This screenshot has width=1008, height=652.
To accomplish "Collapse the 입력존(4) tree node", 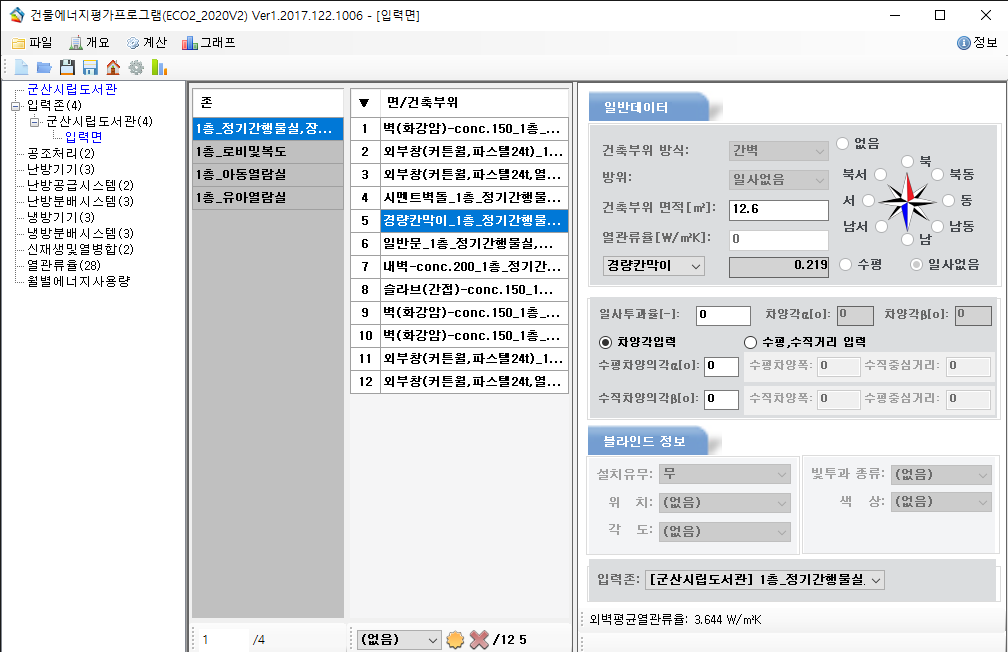I will tap(16, 106).
